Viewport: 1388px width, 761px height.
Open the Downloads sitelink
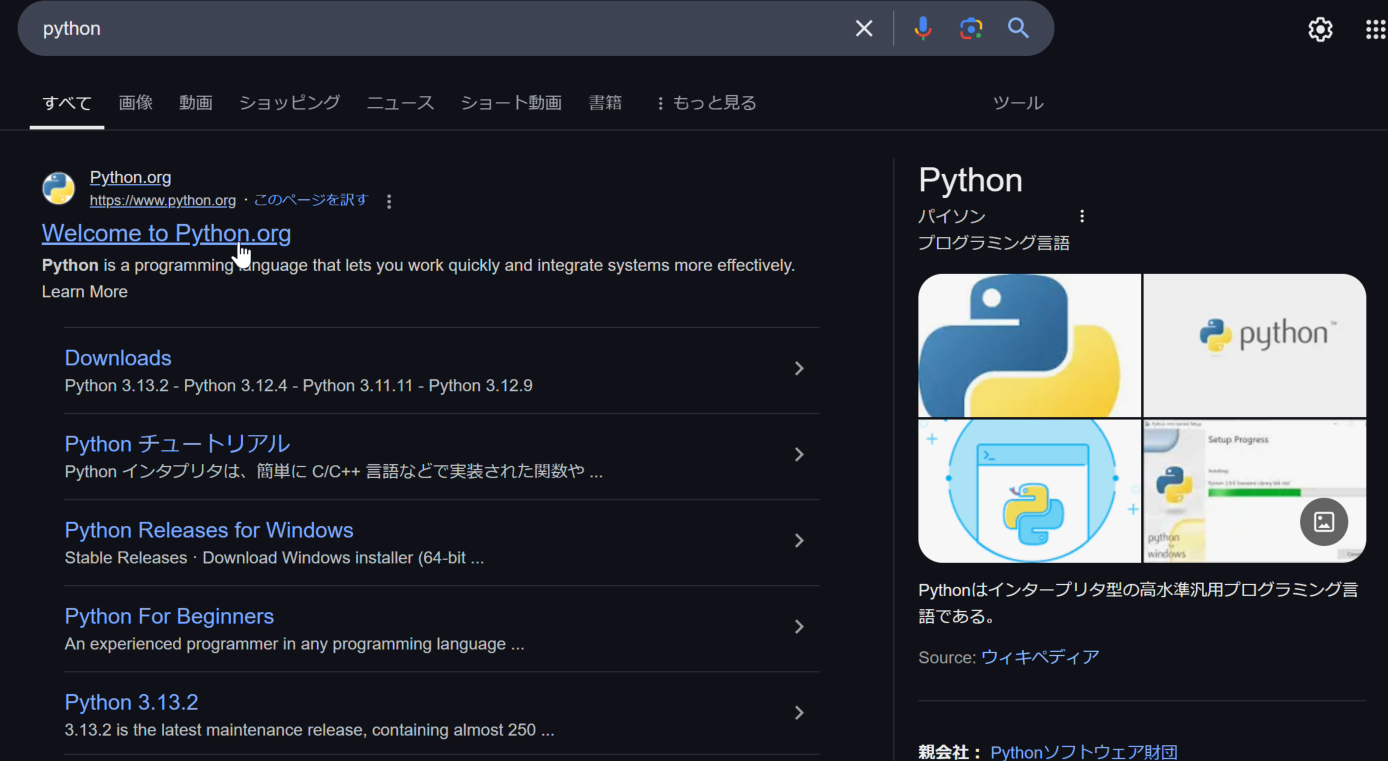click(x=118, y=358)
